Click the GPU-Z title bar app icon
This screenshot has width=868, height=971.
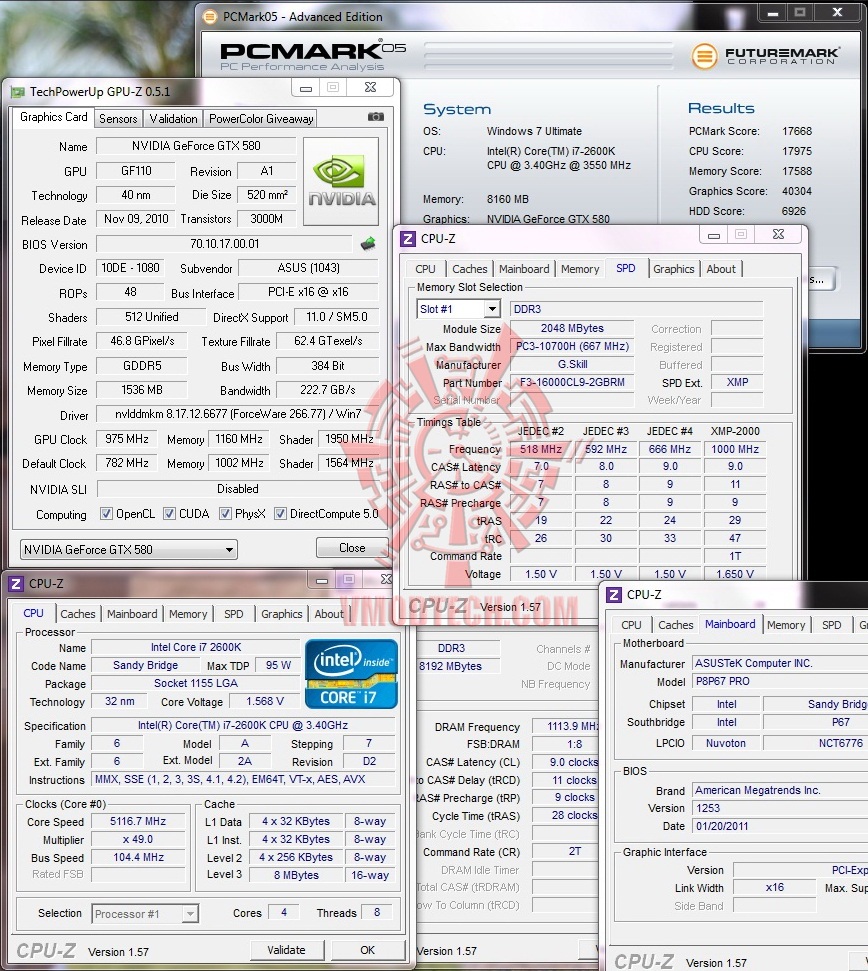17,92
